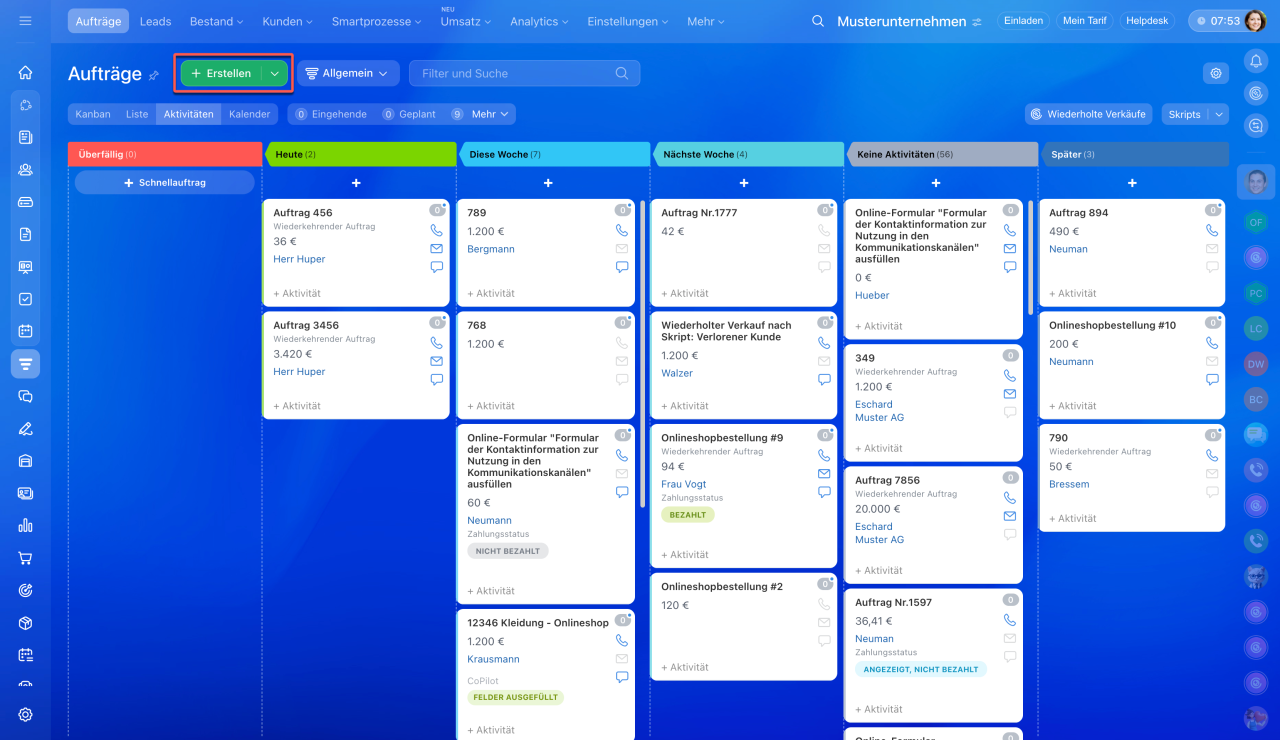Screen dimensions: 1280x740
Task: Open sidebar settings gear at bottom
Action: coord(25,714)
